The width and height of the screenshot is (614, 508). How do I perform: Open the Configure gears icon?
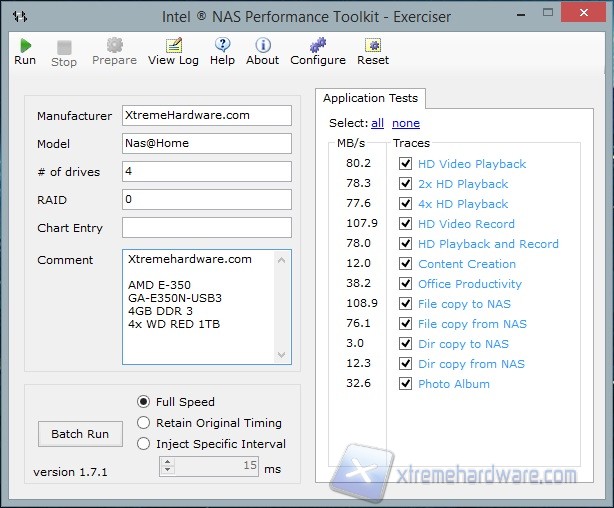[x=317, y=45]
